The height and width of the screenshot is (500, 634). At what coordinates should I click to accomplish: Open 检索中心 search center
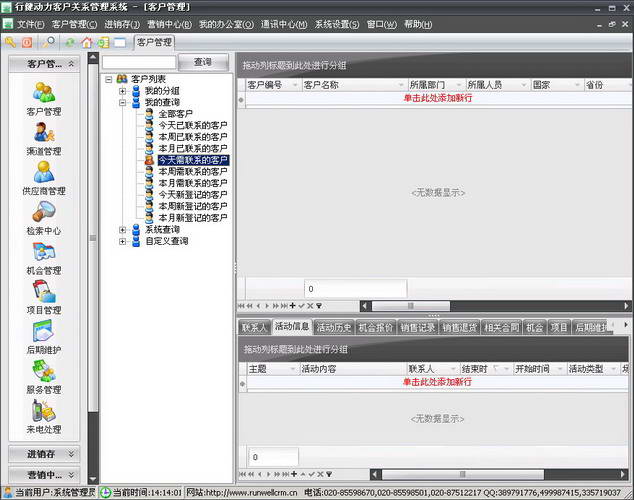(44, 217)
